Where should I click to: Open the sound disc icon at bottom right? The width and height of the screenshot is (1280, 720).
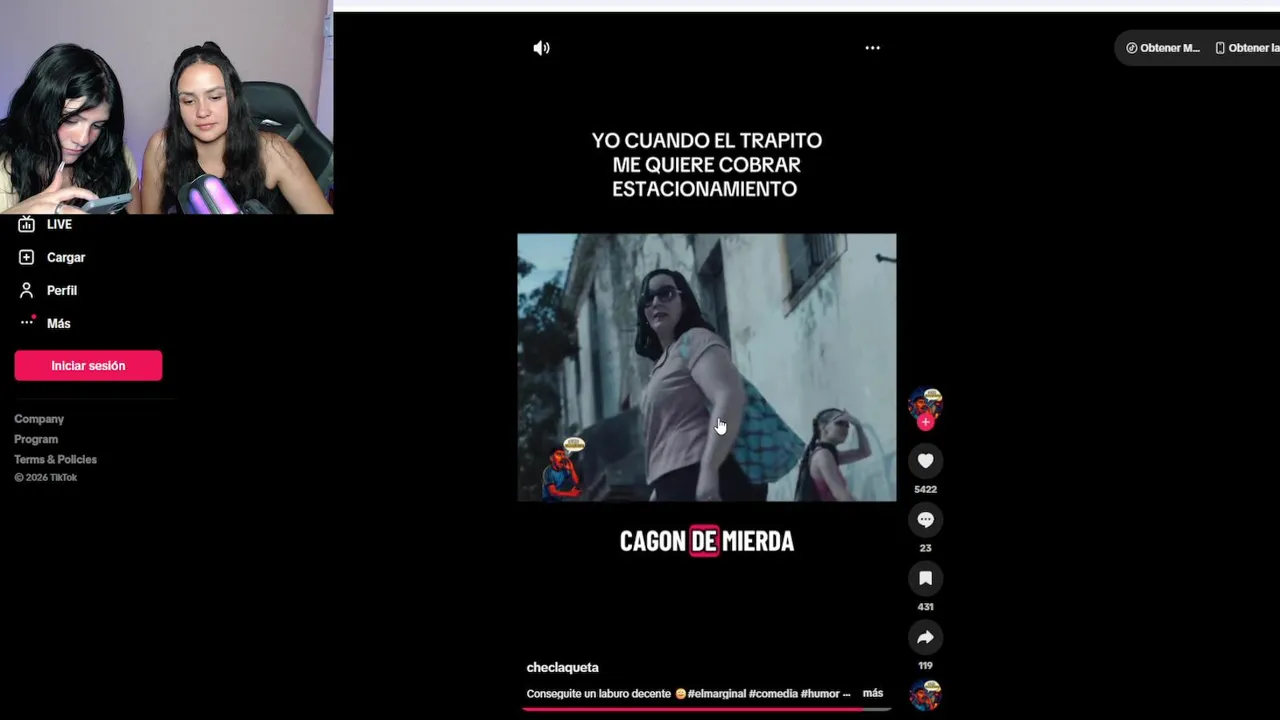point(925,694)
